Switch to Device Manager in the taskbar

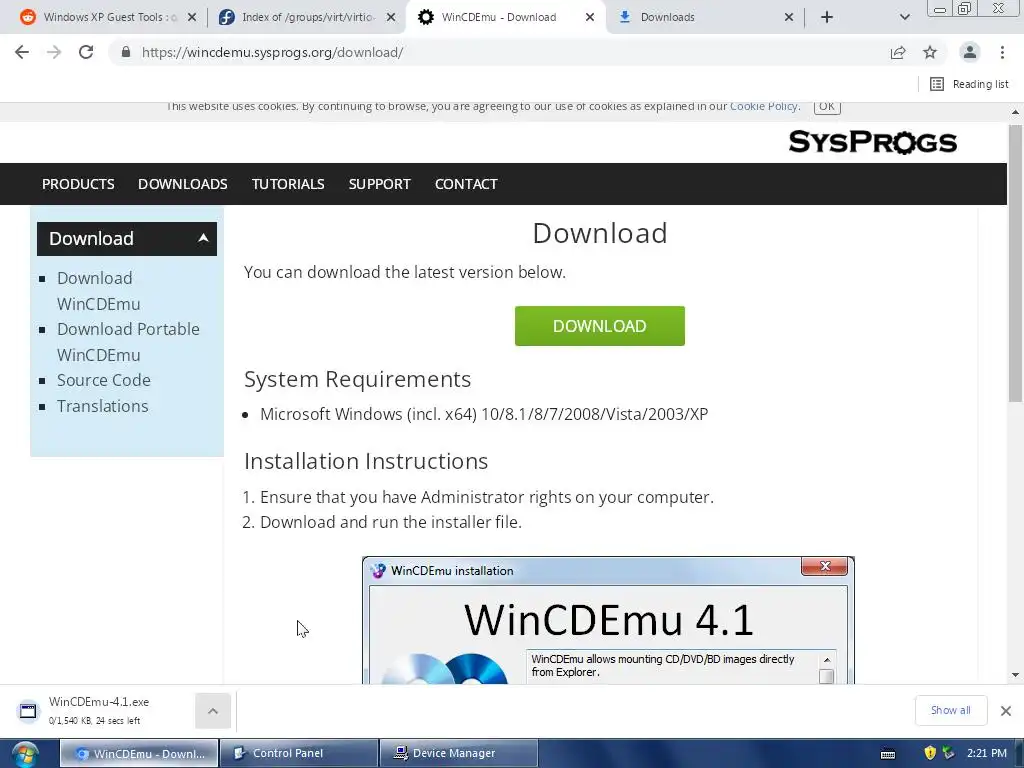(x=459, y=754)
